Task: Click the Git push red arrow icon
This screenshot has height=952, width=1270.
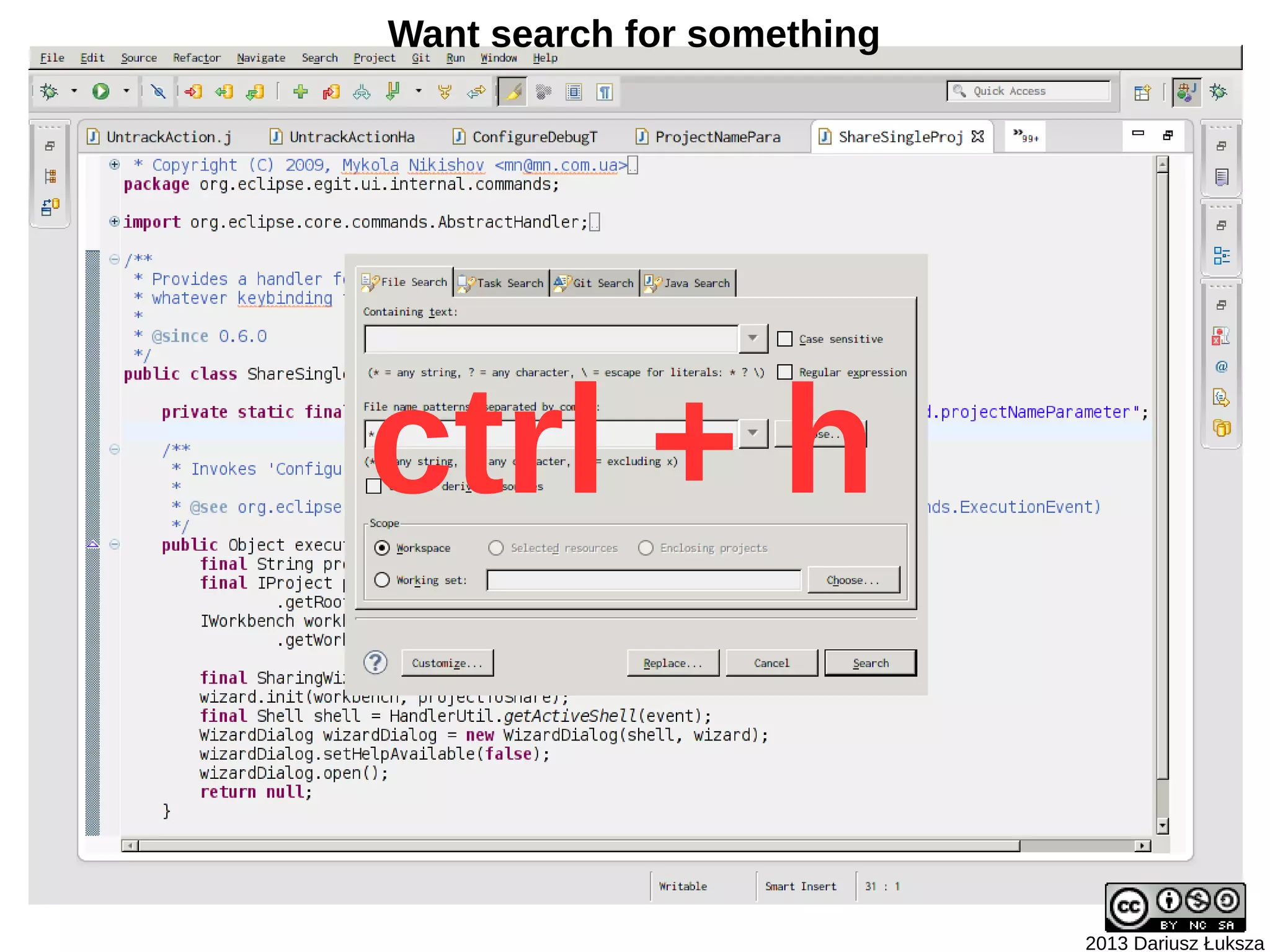Action: point(193,92)
